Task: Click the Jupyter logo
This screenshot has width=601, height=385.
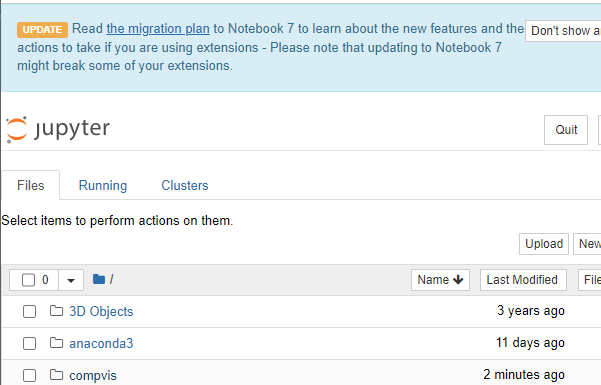Action: coord(58,129)
